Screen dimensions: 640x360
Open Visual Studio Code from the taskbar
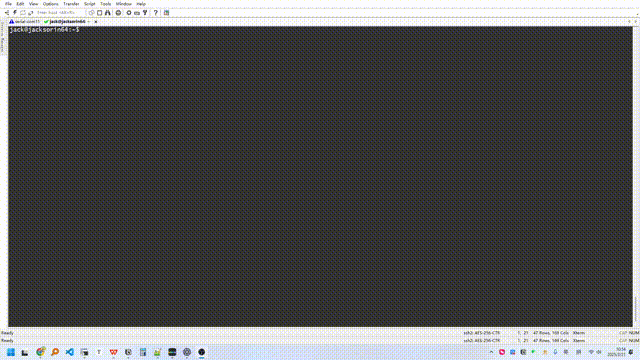point(69,352)
